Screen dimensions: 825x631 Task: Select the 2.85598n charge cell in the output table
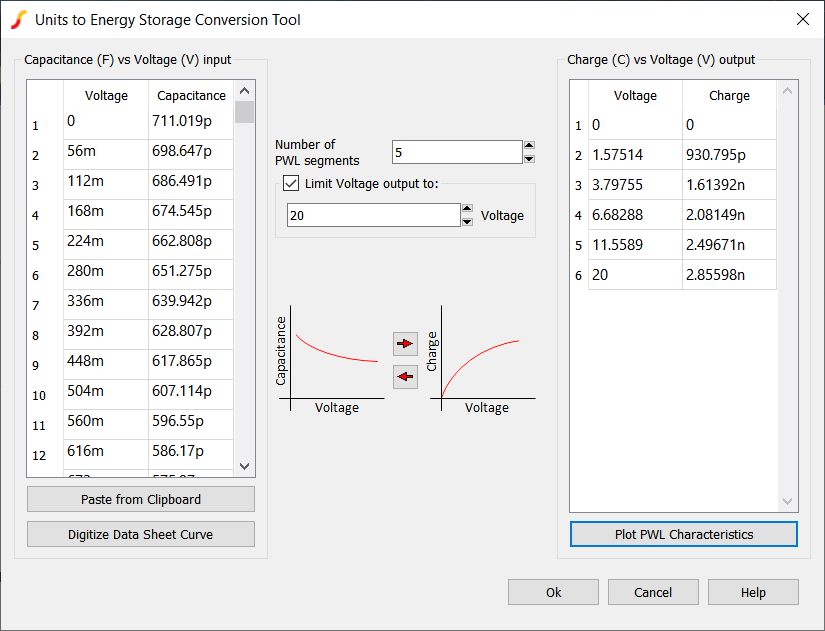(x=727, y=274)
